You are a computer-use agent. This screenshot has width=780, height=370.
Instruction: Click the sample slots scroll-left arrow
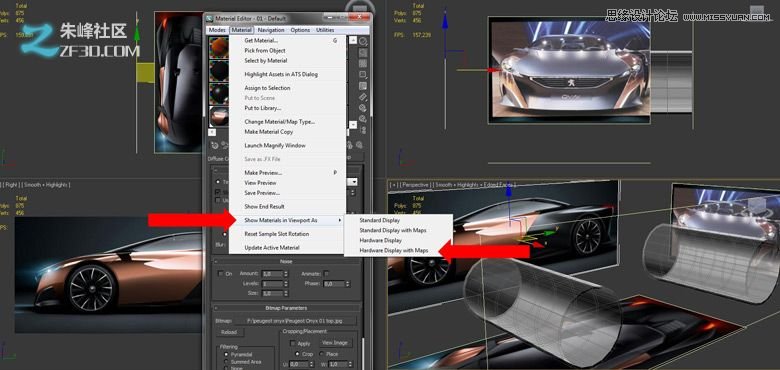click(212, 132)
